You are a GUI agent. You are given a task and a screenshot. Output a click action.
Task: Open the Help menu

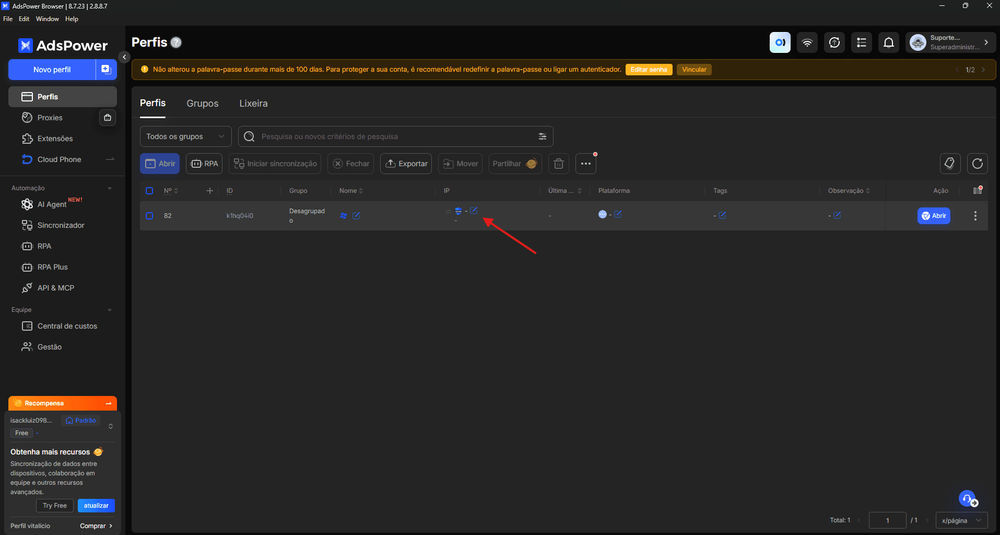pyautogui.click(x=71, y=19)
